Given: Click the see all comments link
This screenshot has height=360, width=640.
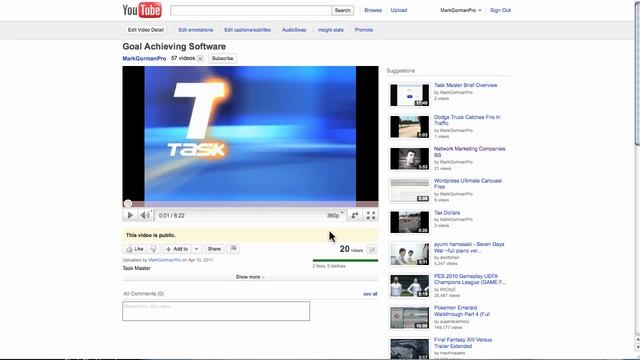Looking at the screenshot, I should click(370, 294).
